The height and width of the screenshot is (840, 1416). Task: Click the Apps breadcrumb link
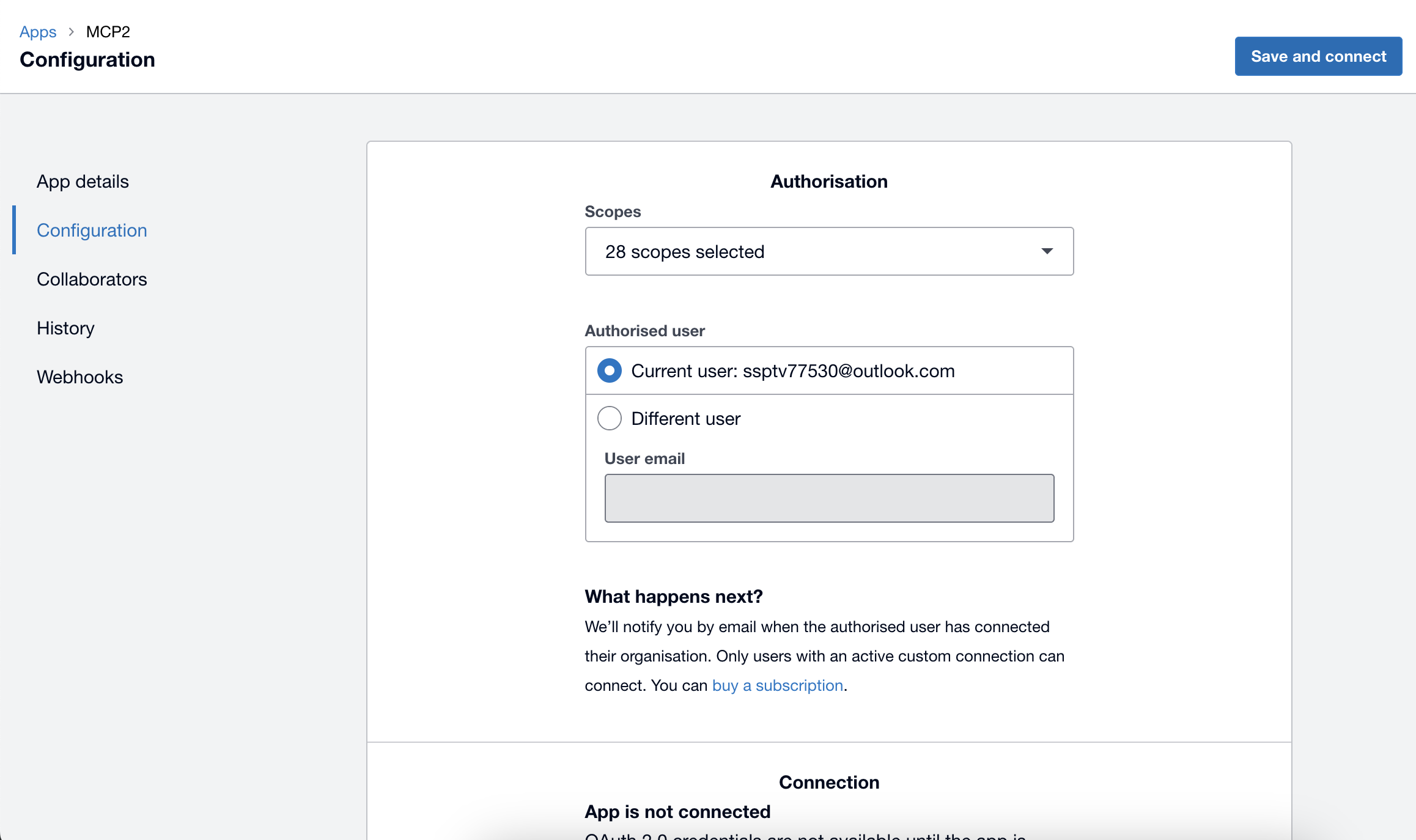[x=38, y=32]
